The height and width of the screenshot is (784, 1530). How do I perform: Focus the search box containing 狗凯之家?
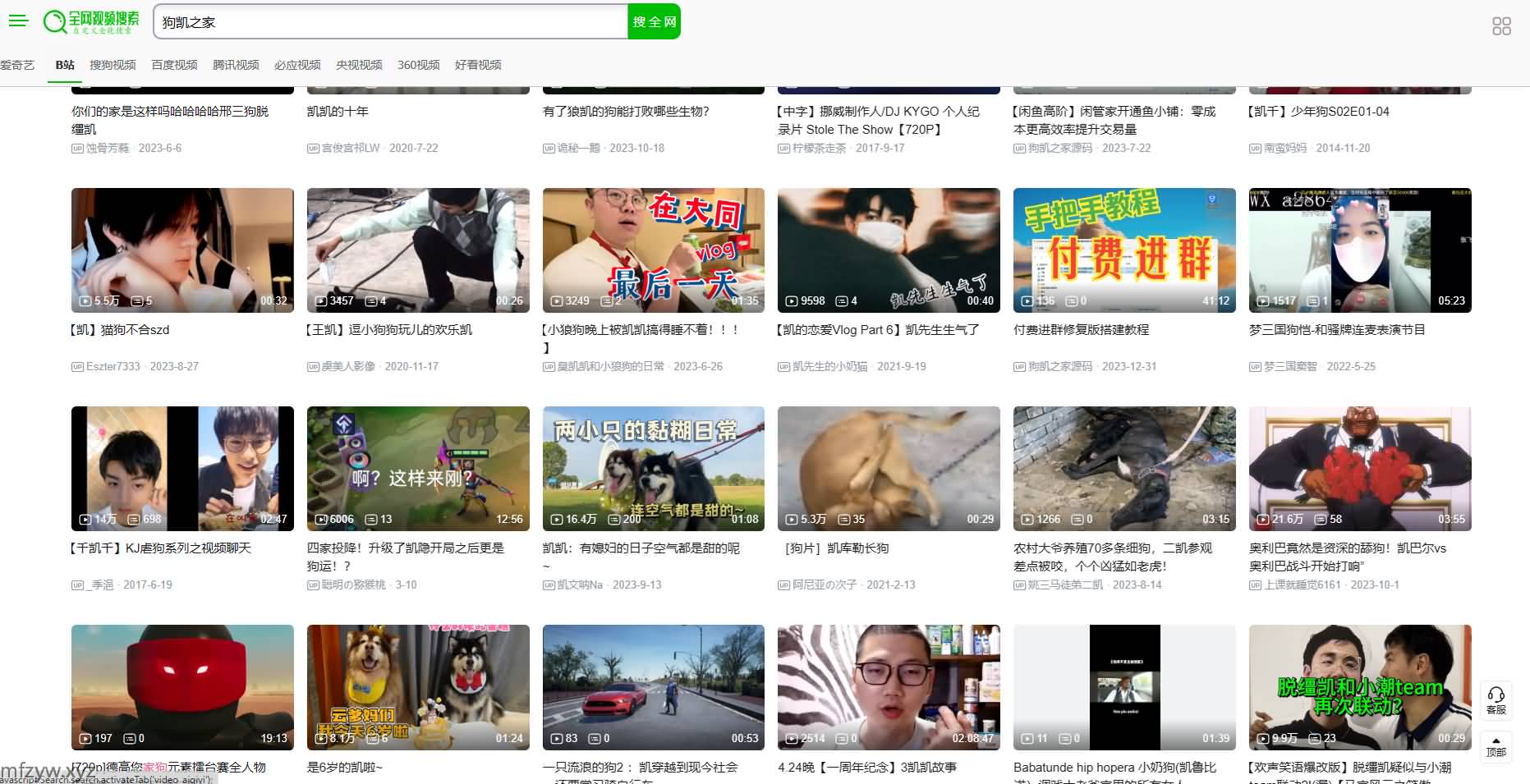tap(390, 22)
